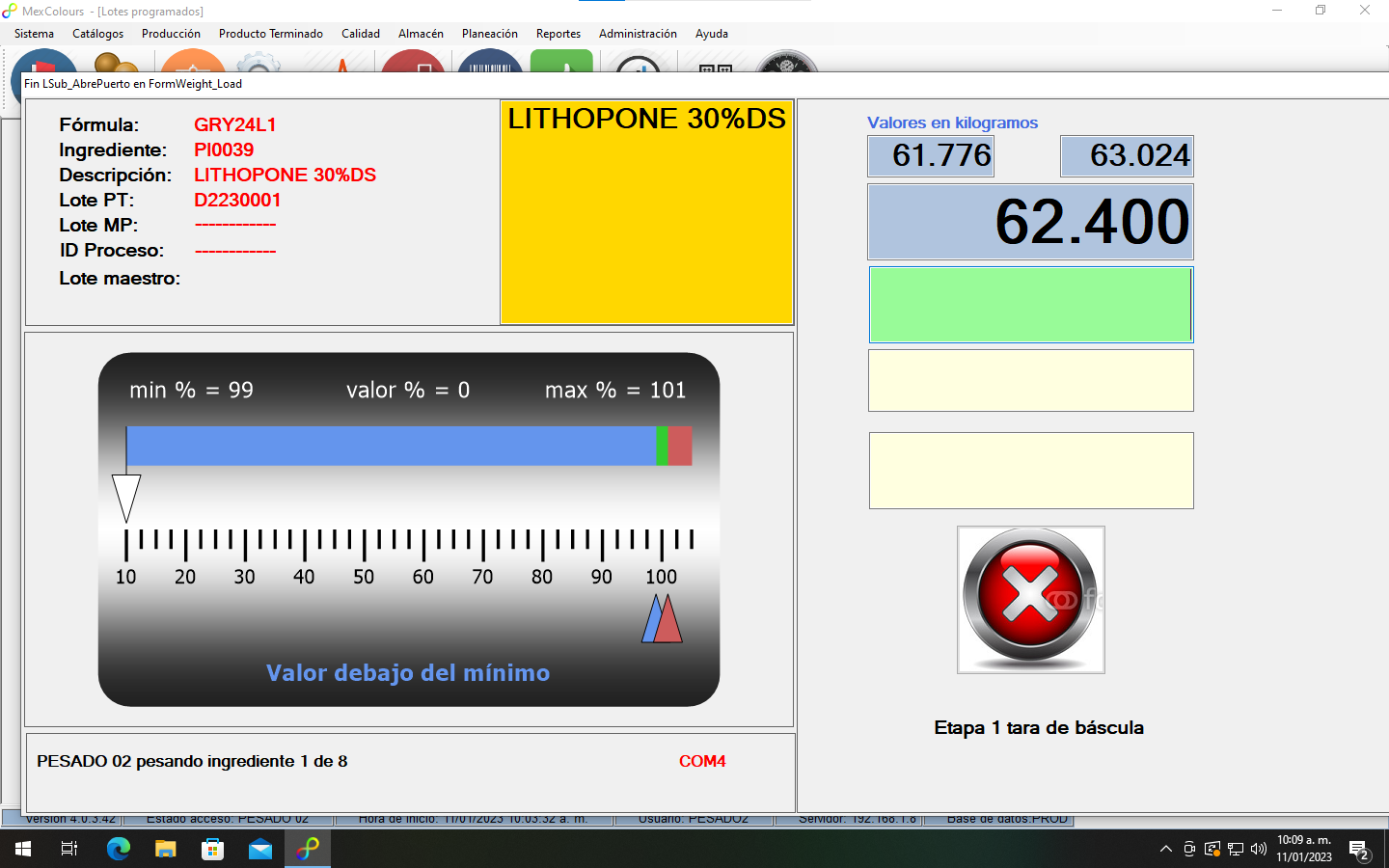Open the Mail app from the taskbar
1389x868 pixels.
(x=260, y=849)
